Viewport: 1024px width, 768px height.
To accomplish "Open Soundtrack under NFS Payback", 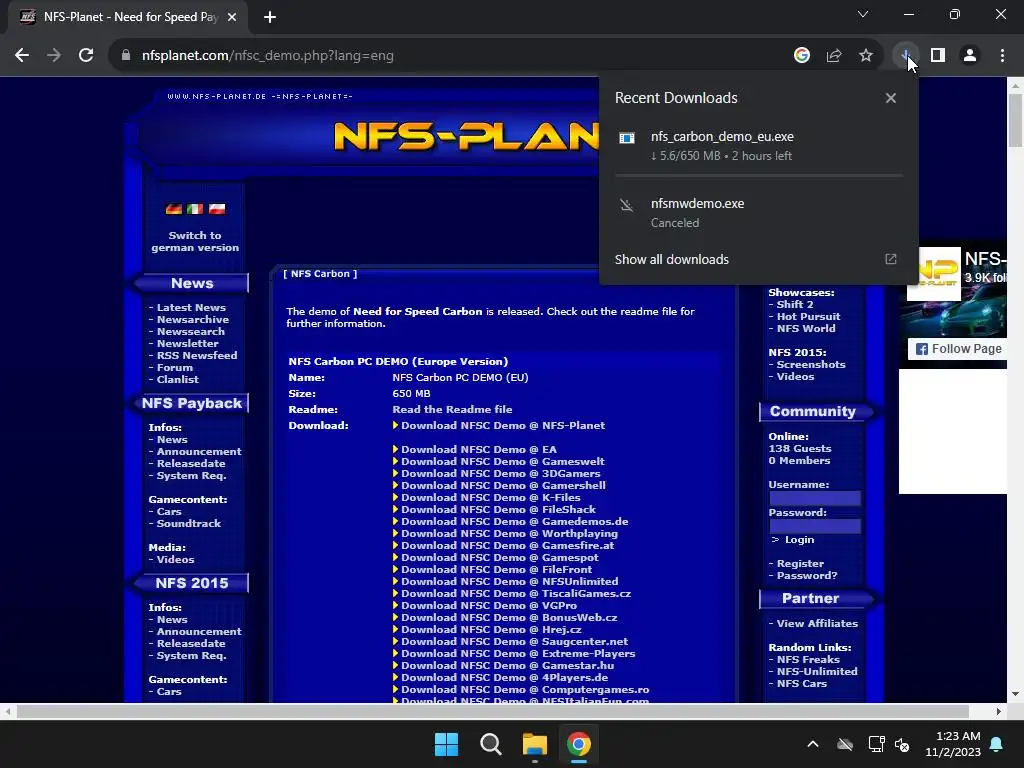I will point(189,524).
